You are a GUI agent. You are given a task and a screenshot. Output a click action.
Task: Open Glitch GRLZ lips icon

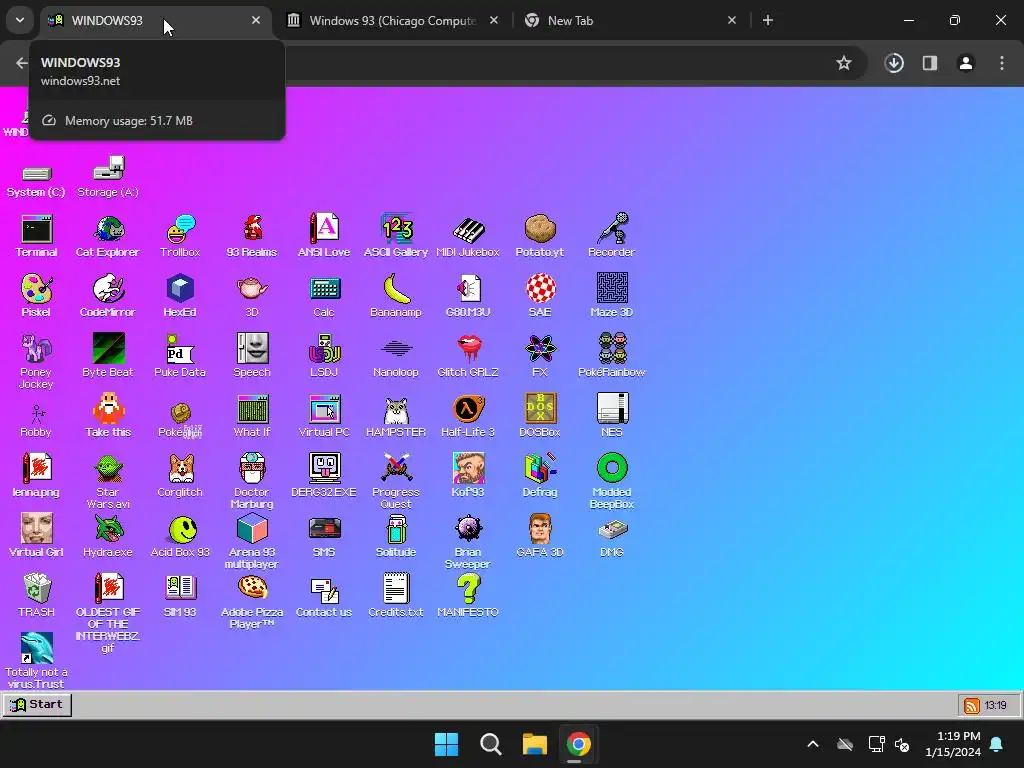[468, 356]
